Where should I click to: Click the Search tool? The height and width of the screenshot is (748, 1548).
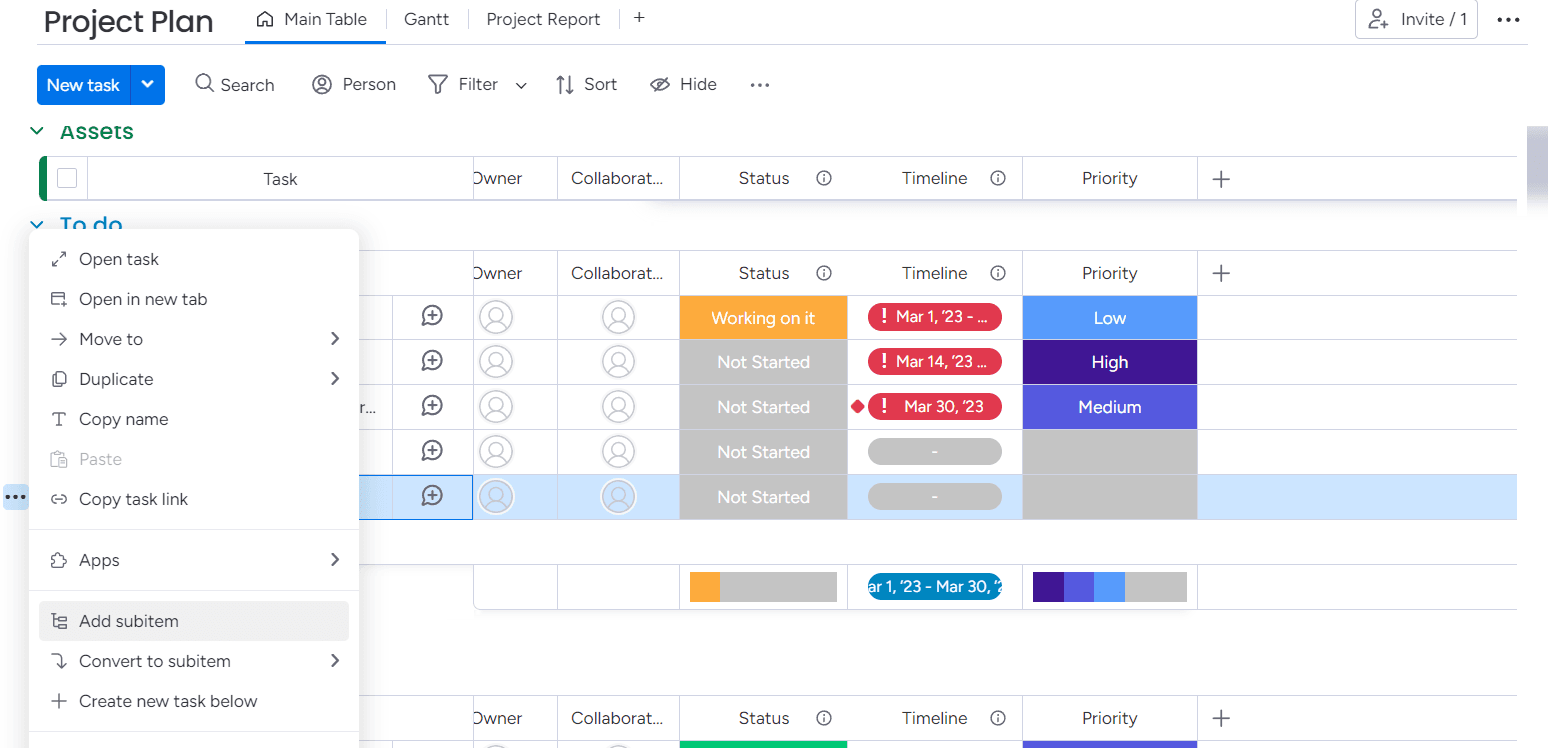click(x=235, y=85)
